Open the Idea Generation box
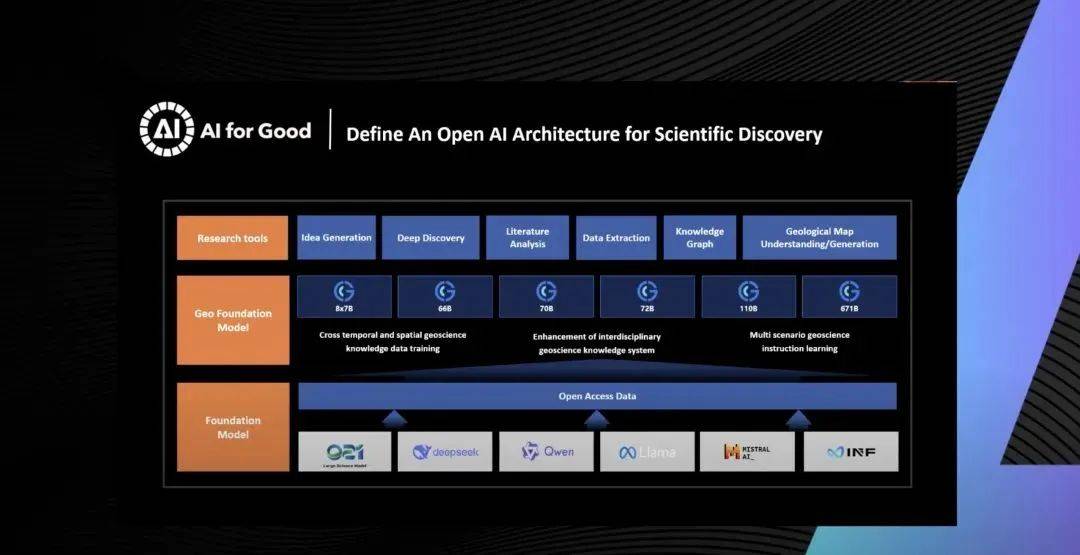 (336, 238)
